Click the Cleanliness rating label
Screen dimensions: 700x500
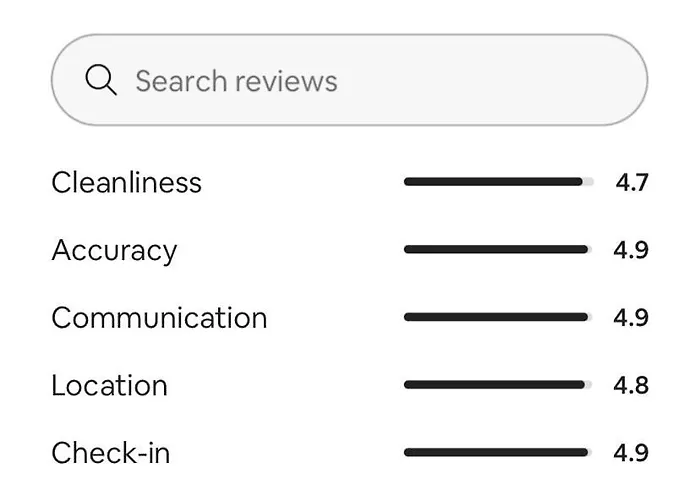coord(126,182)
